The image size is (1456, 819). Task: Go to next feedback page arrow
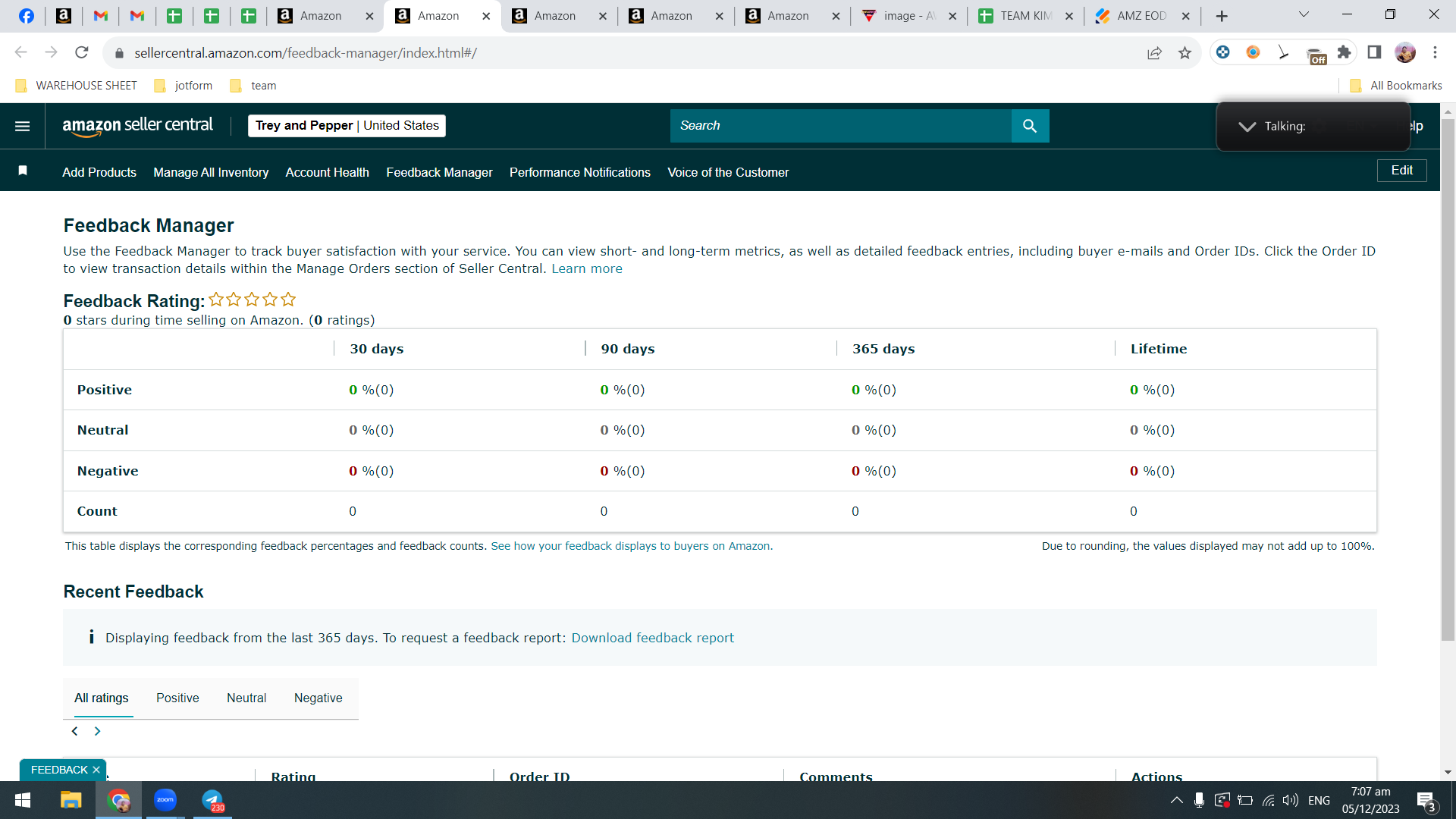[x=97, y=731]
